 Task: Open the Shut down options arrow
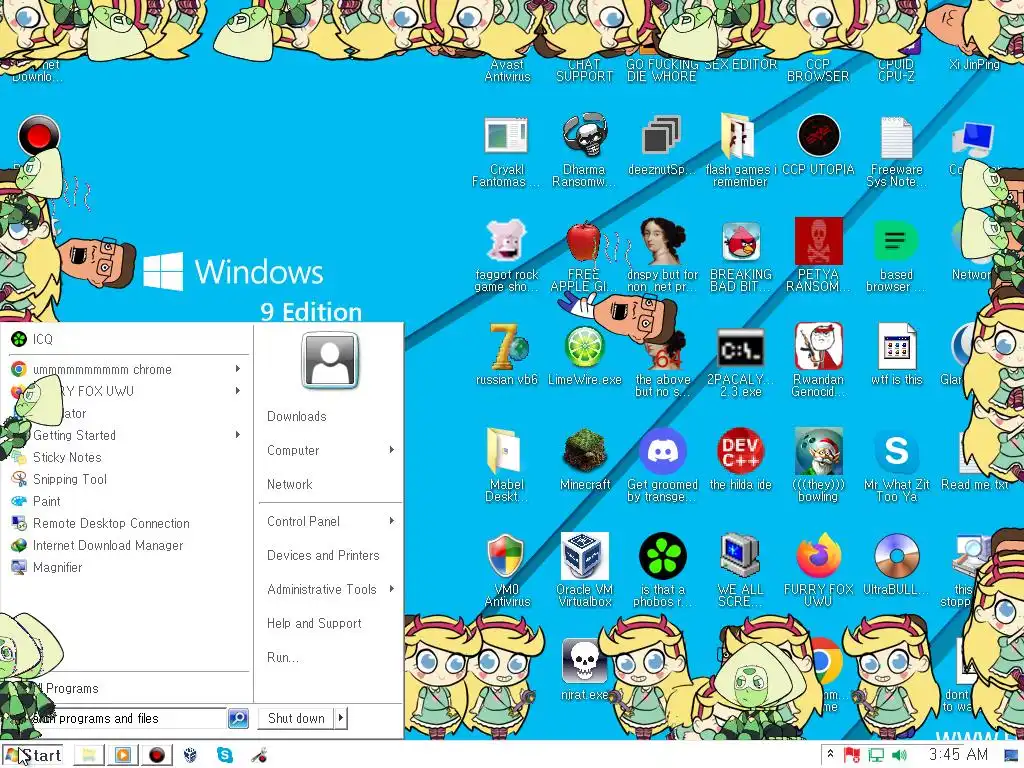tap(340, 718)
